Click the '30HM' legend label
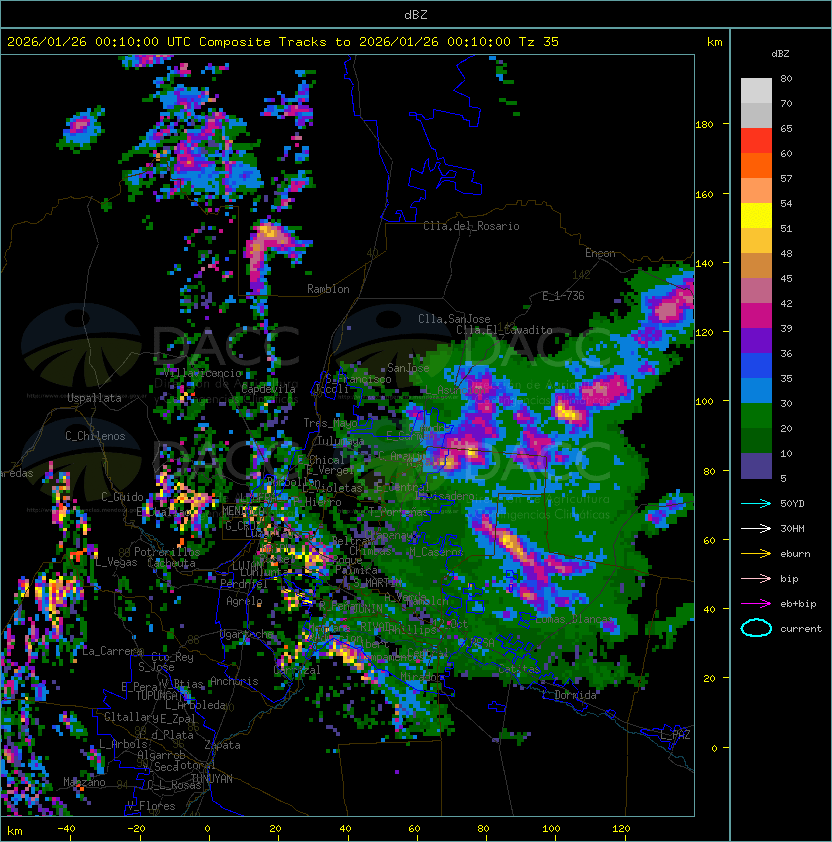 (x=792, y=529)
